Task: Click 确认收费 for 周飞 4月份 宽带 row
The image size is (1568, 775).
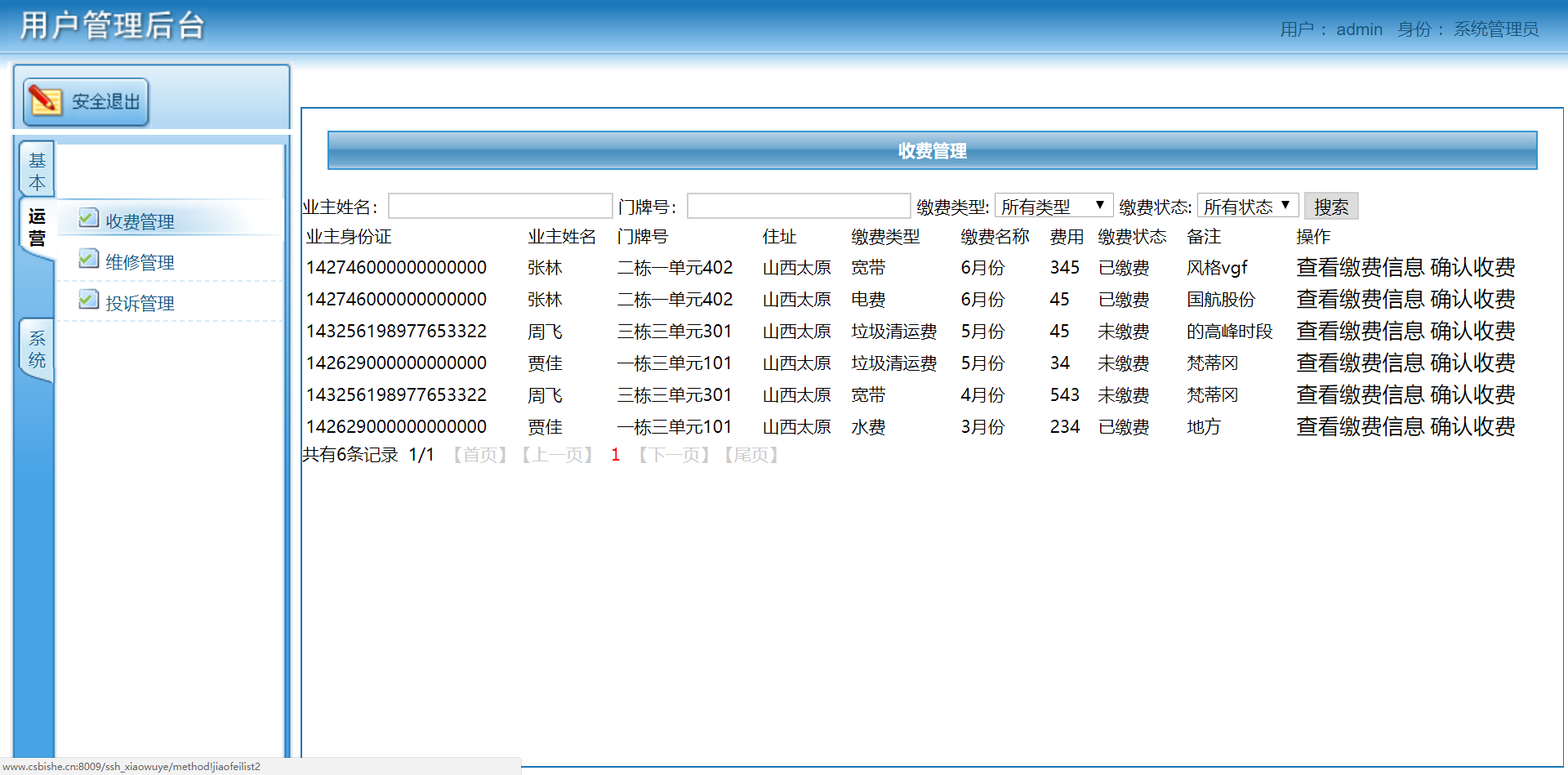Action: tap(1472, 394)
